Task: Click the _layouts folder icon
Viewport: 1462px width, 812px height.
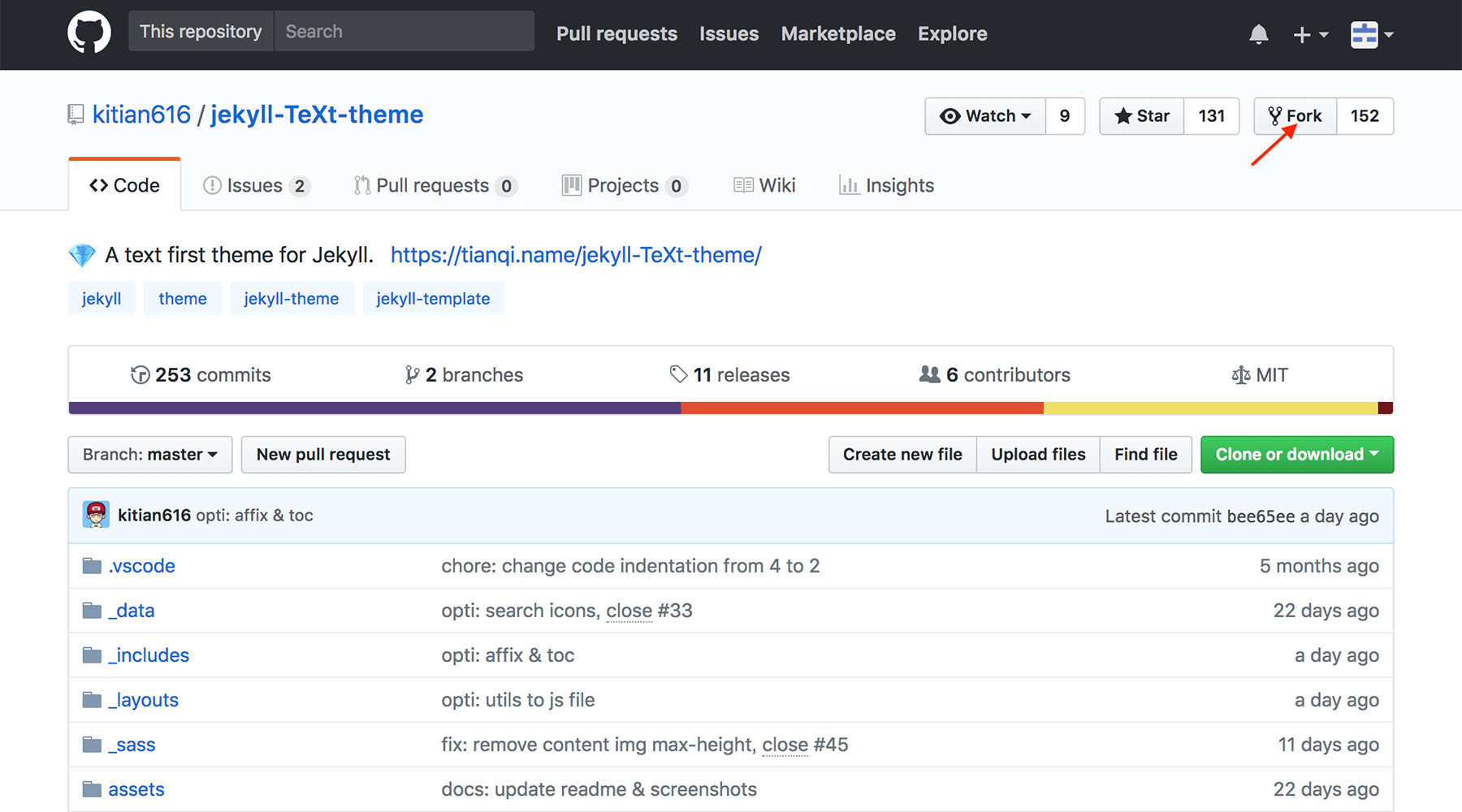Action: pyautogui.click(x=92, y=699)
